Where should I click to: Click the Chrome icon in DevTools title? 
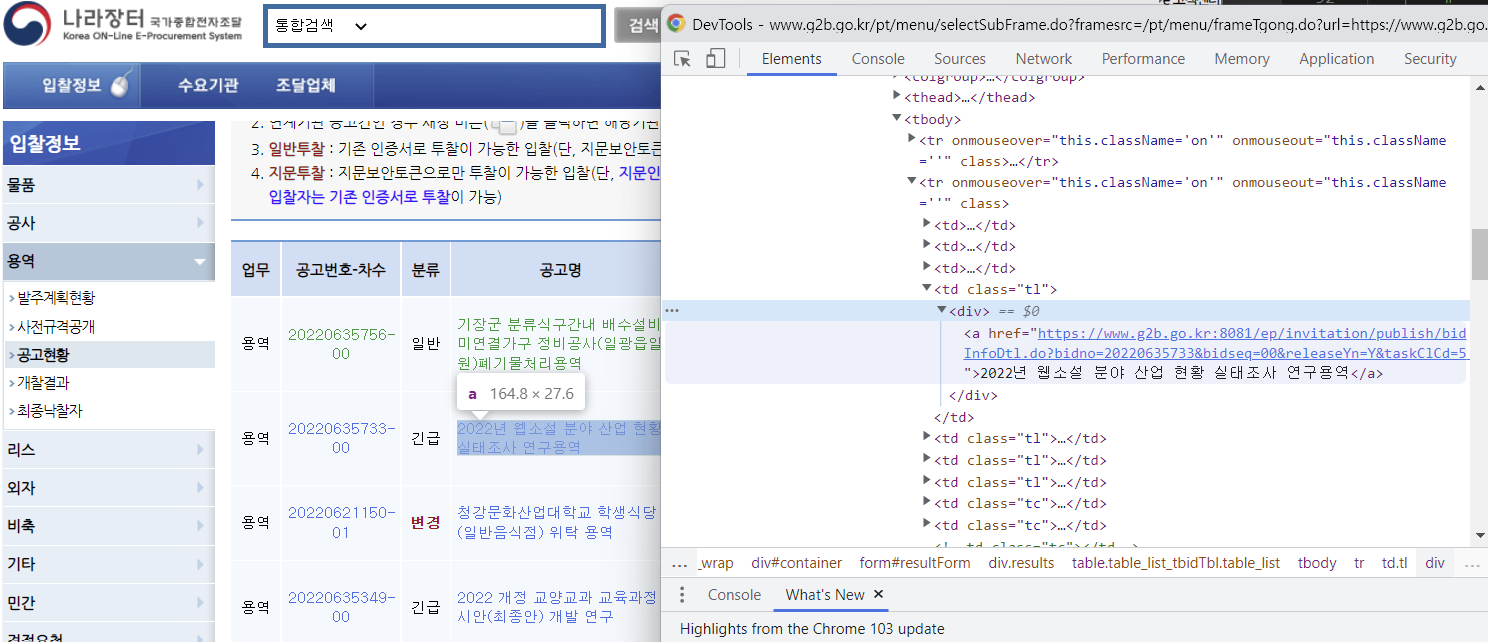(x=676, y=23)
